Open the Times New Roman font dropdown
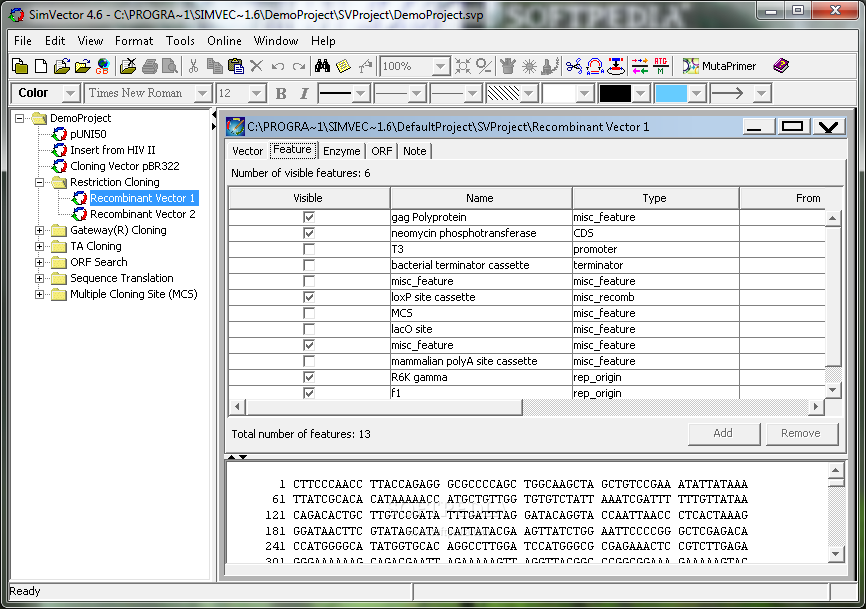This screenshot has height=609, width=866. point(203,93)
